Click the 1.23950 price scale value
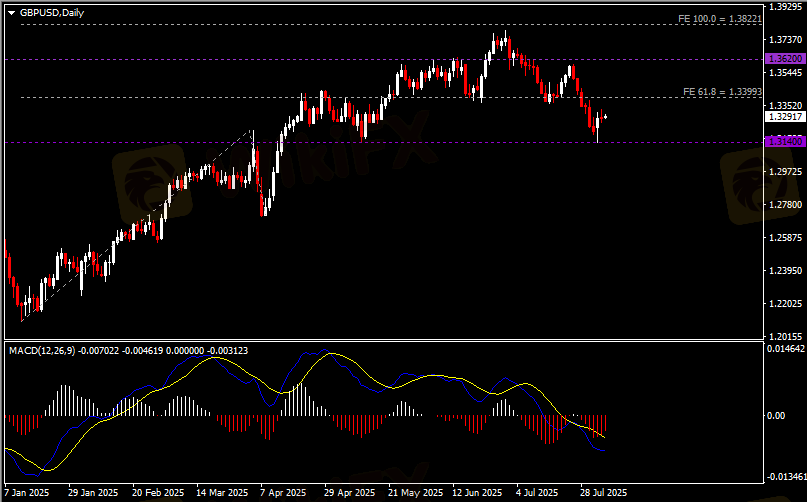 coord(785,270)
